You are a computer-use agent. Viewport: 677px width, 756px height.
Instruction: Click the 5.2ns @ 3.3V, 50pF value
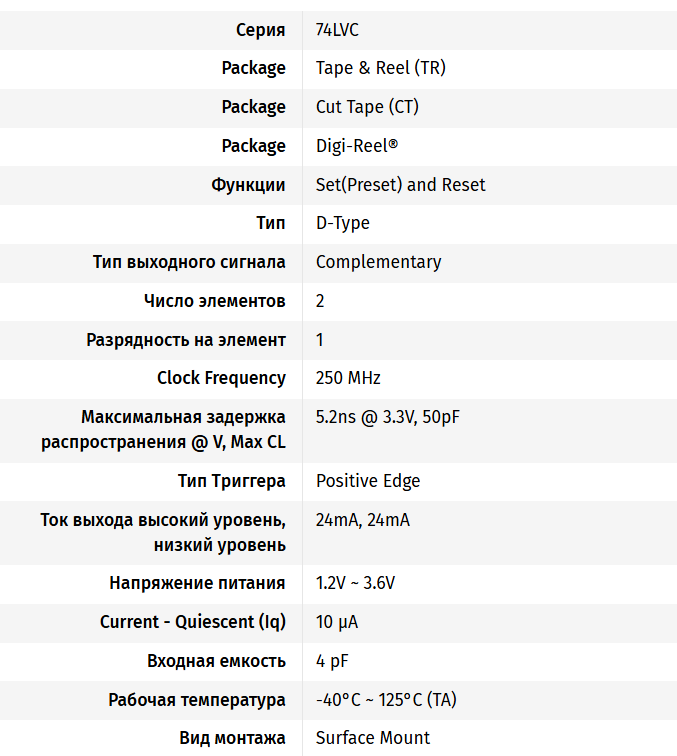(388, 417)
